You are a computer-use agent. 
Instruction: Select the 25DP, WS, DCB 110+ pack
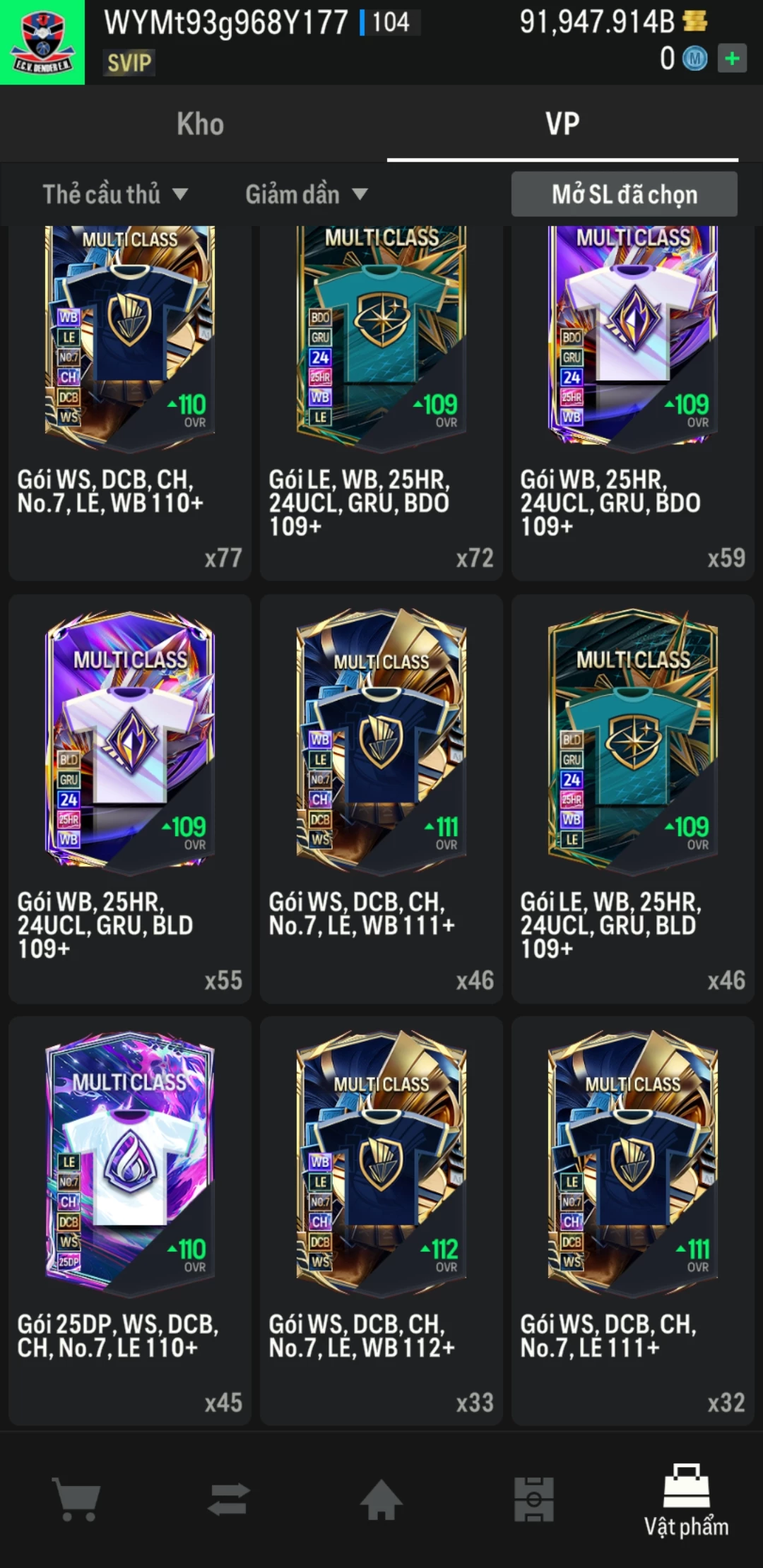tap(130, 1220)
